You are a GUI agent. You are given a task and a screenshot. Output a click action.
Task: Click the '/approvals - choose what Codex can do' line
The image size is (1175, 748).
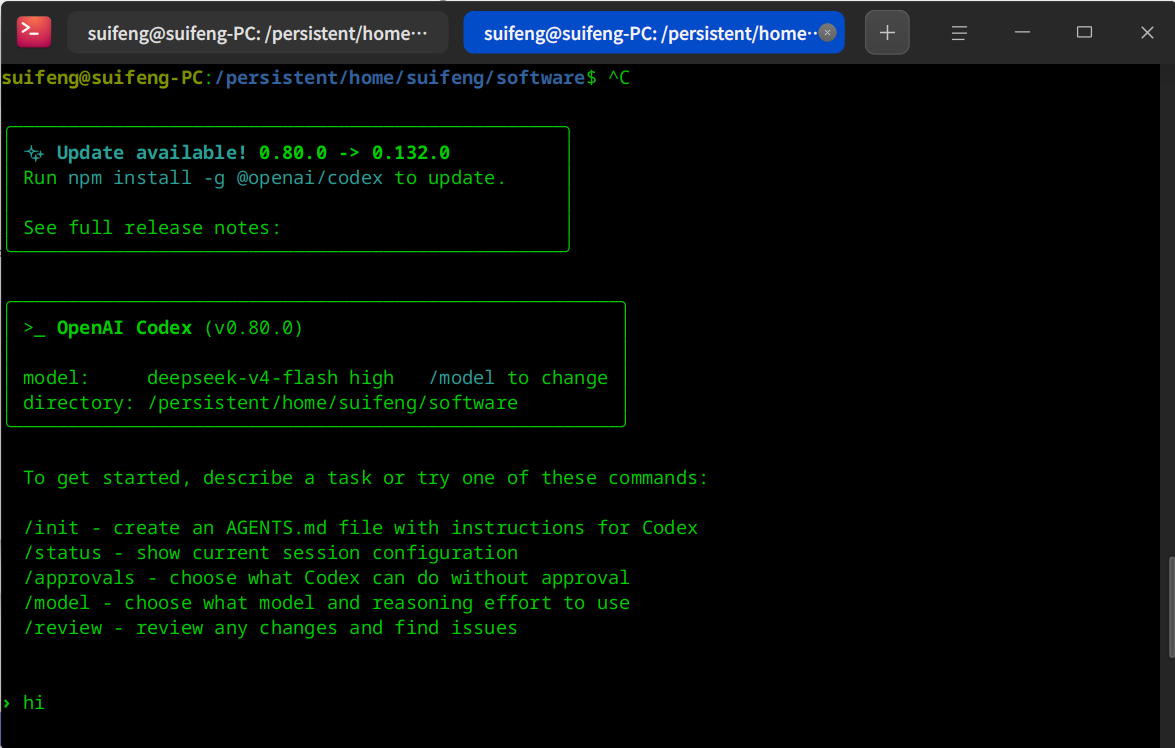pyautogui.click(x=327, y=578)
